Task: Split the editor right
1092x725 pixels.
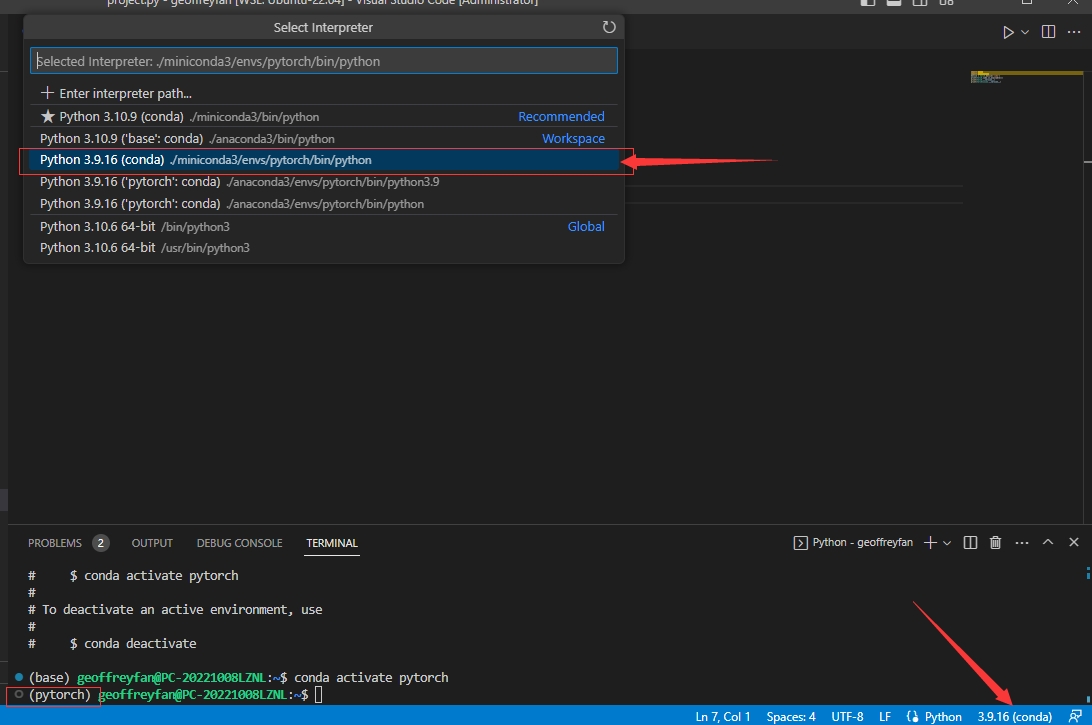Action: coord(1048,32)
